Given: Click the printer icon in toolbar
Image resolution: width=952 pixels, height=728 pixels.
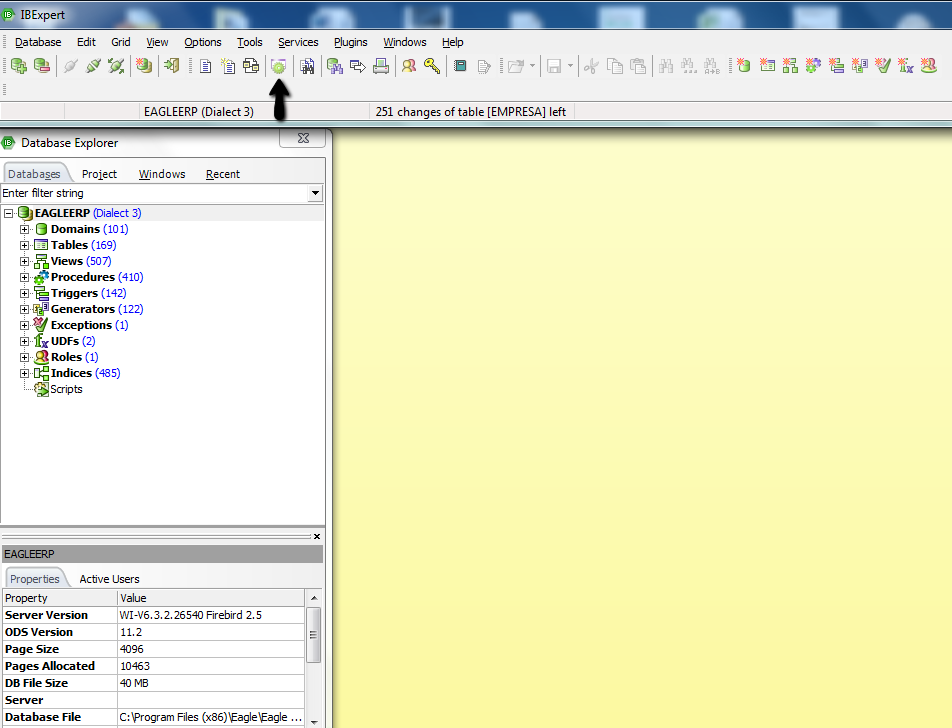Looking at the screenshot, I should coord(381,66).
